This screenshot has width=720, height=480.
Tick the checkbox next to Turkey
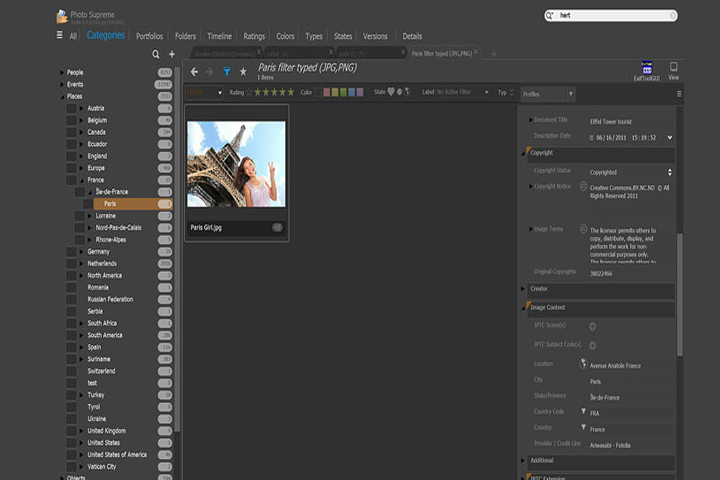click(71, 395)
